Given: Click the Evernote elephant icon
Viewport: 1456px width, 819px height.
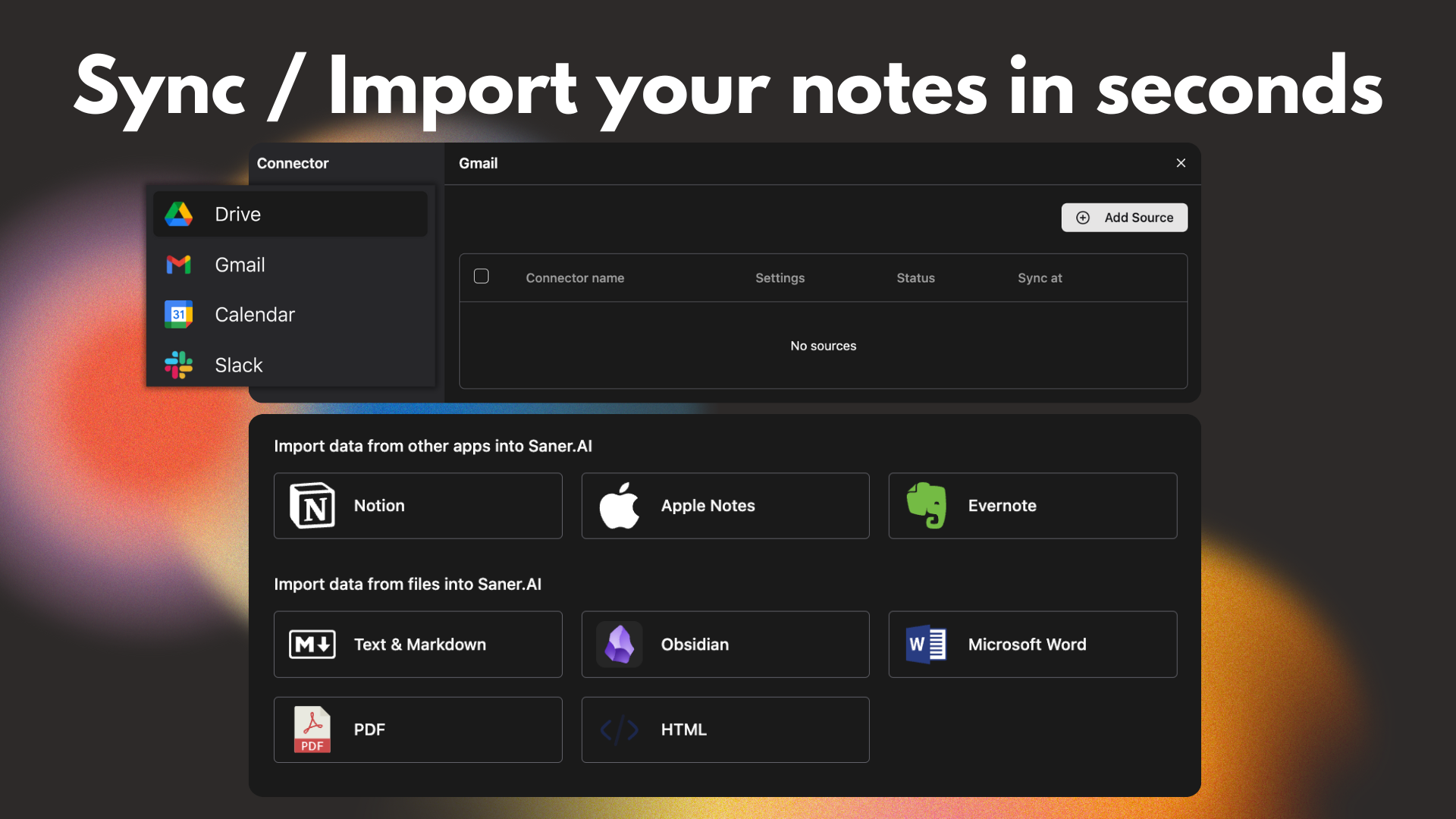Looking at the screenshot, I should tap(927, 506).
